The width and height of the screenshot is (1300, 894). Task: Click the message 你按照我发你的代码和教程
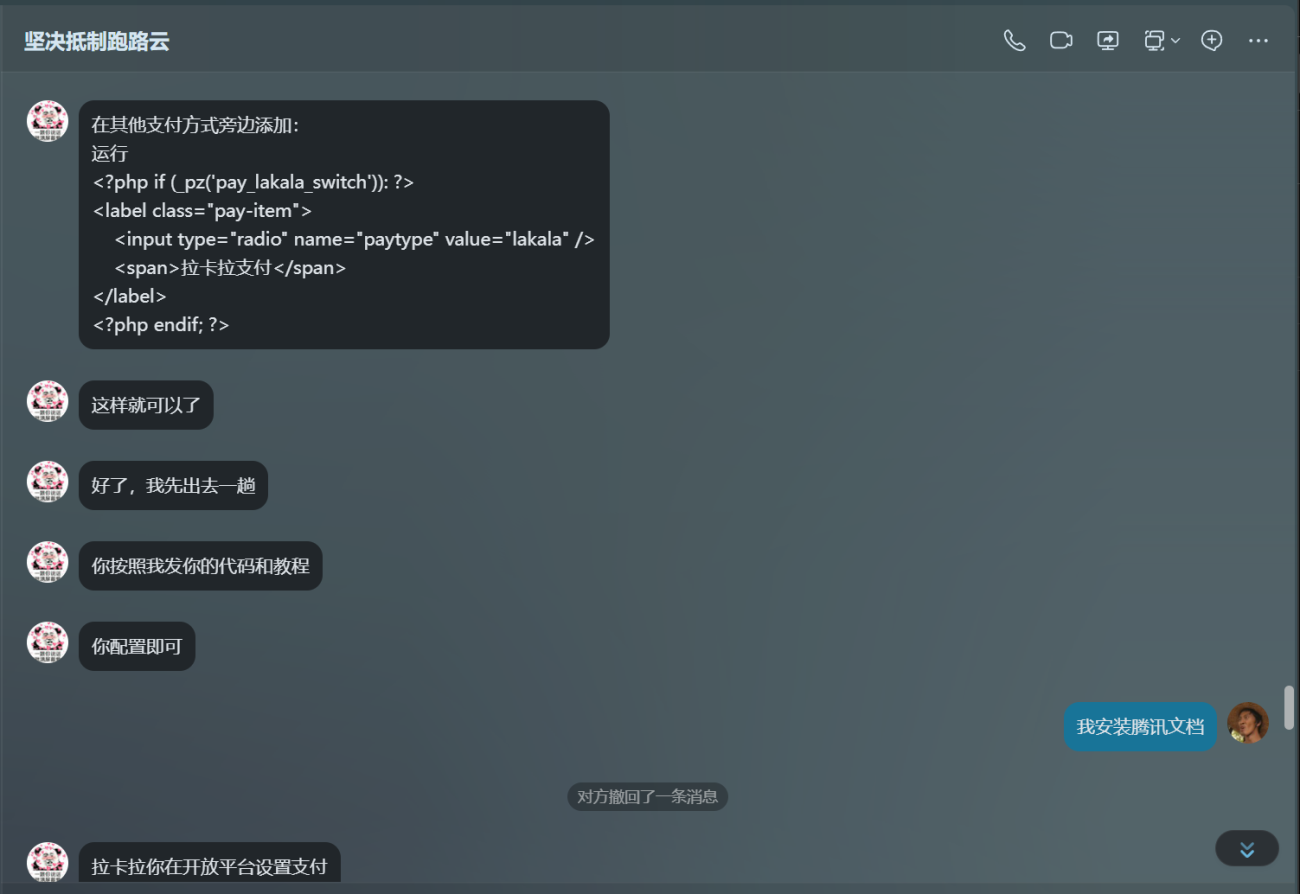(200, 566)
